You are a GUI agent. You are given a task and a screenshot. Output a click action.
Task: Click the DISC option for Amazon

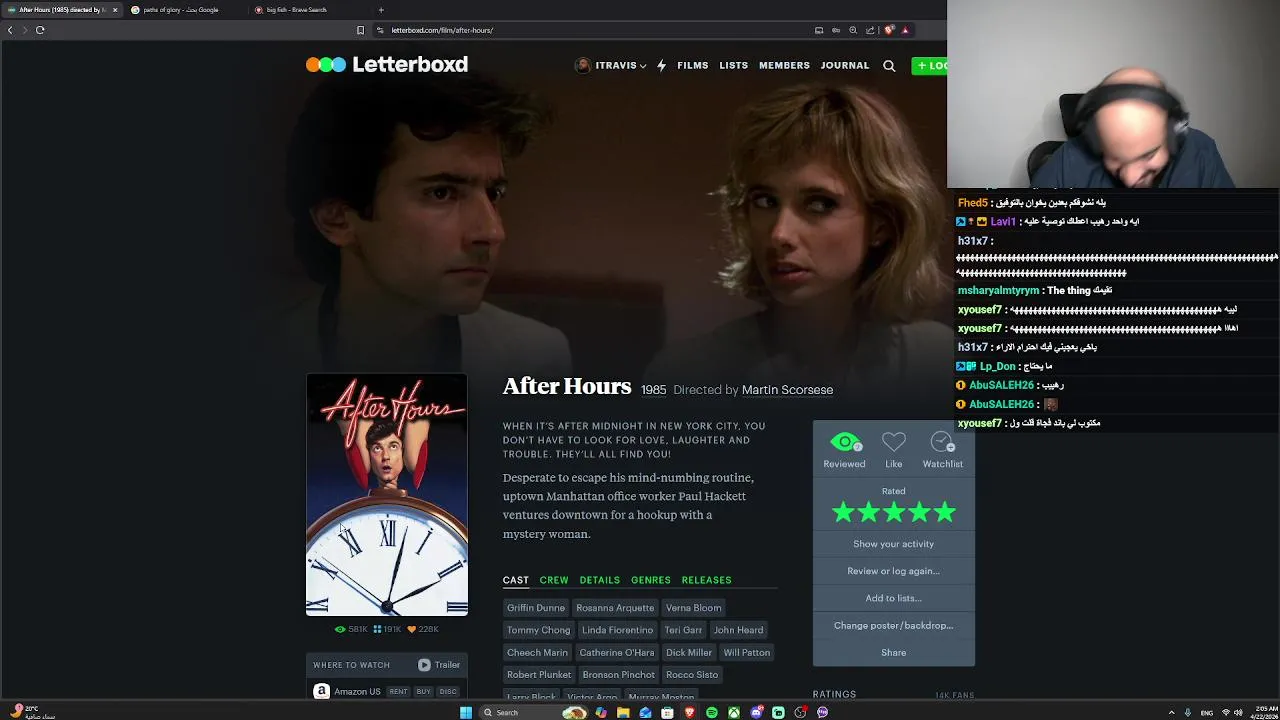tap(448, 691)
